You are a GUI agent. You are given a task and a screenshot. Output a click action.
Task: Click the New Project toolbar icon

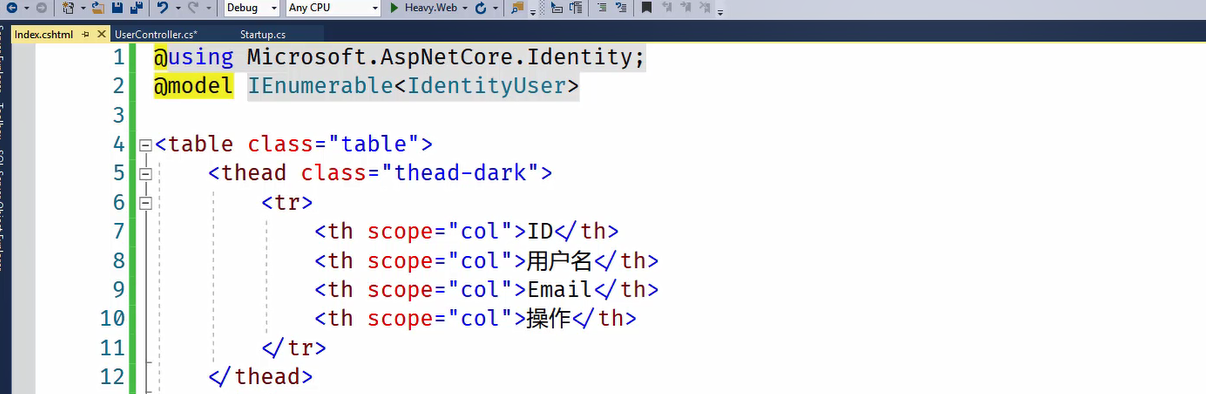pyautogui.click(x=69, y=8)
